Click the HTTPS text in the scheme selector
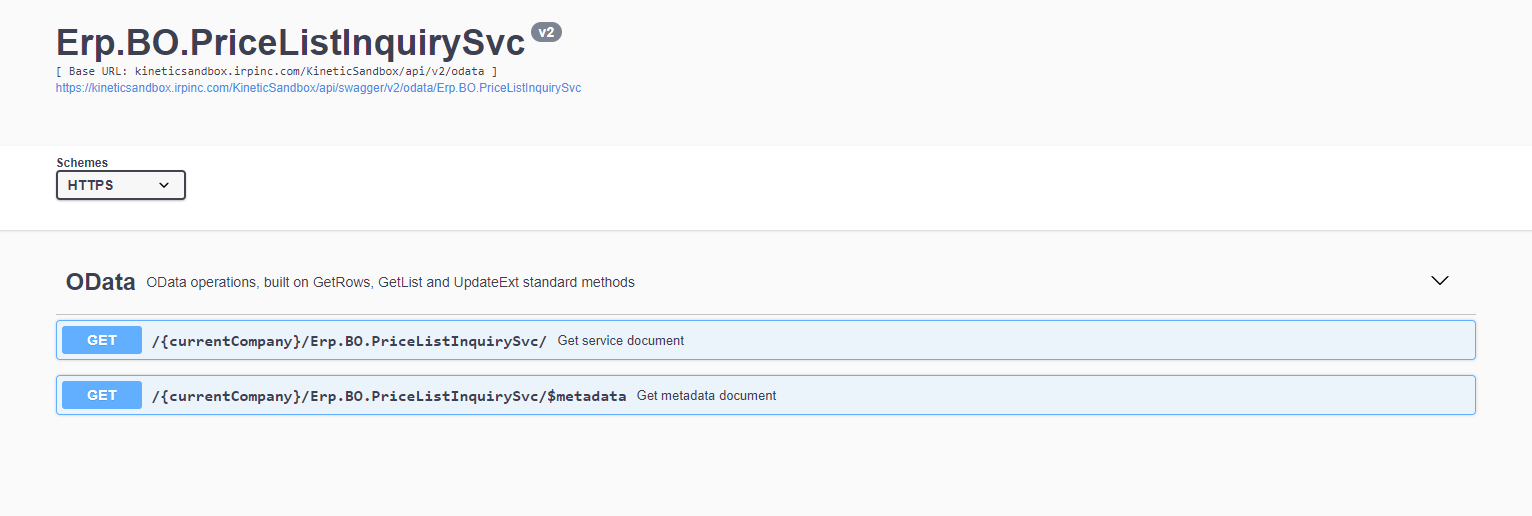The height and width of the screenshot is (516, 1532). point(91,185)
